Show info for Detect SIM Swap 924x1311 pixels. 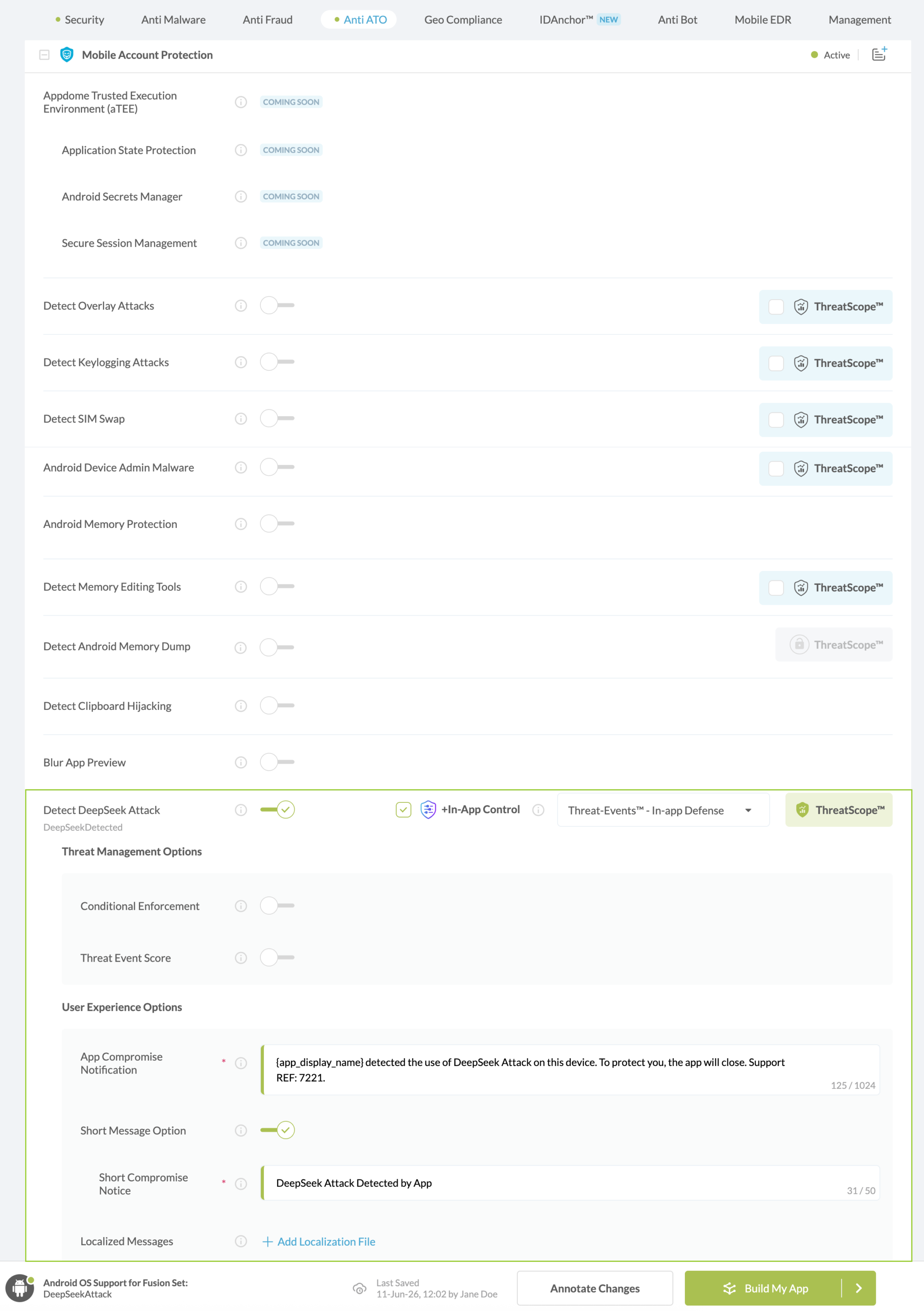[241, 419]
